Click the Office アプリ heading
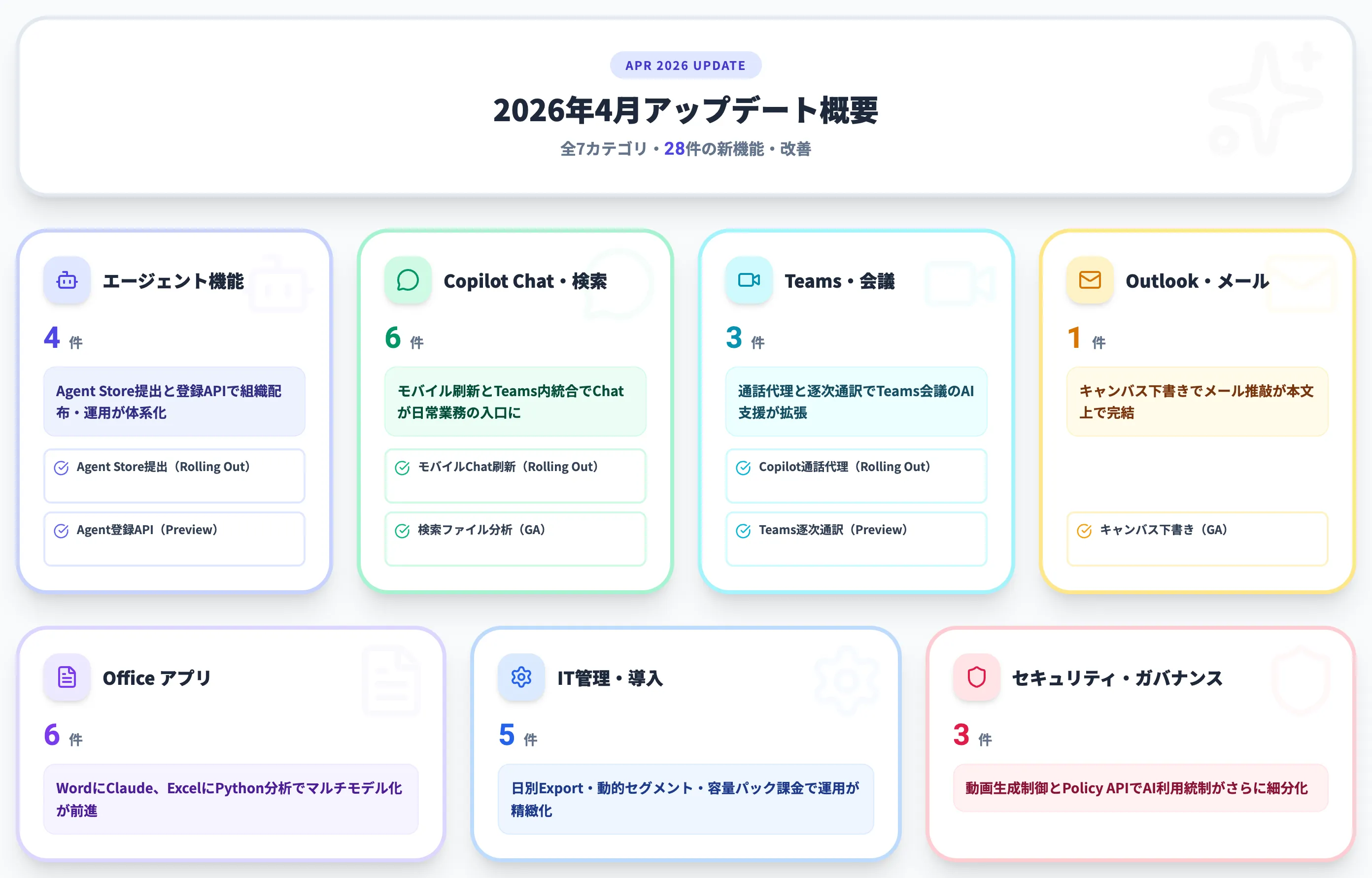 [x=157, y=678]
